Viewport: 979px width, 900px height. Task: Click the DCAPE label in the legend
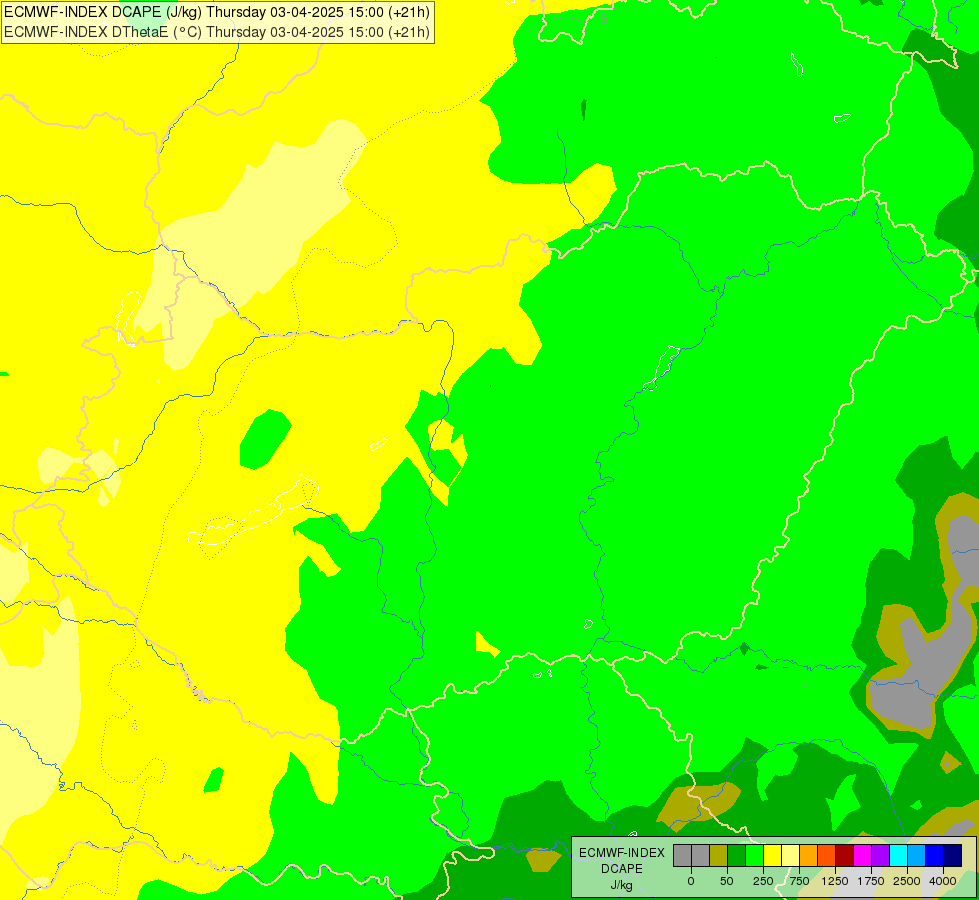622,869
